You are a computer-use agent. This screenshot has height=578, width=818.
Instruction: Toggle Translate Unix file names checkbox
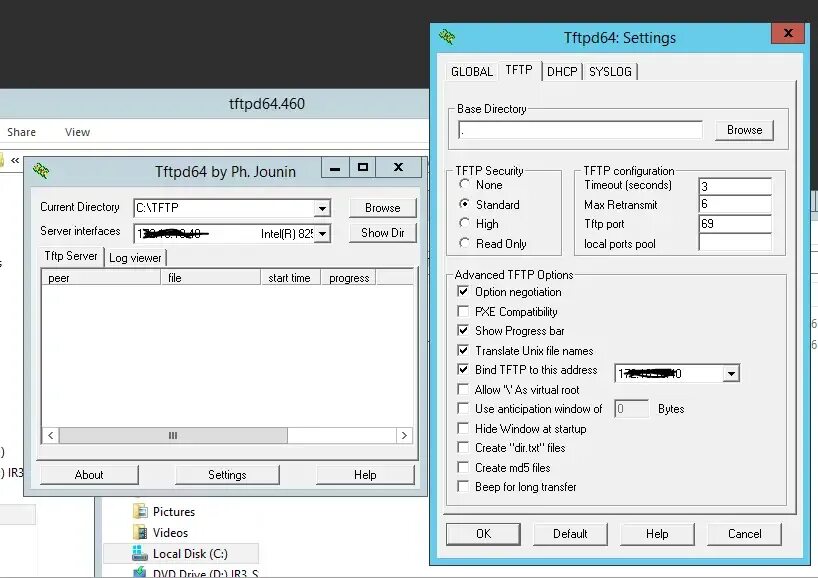coord(463,350)
